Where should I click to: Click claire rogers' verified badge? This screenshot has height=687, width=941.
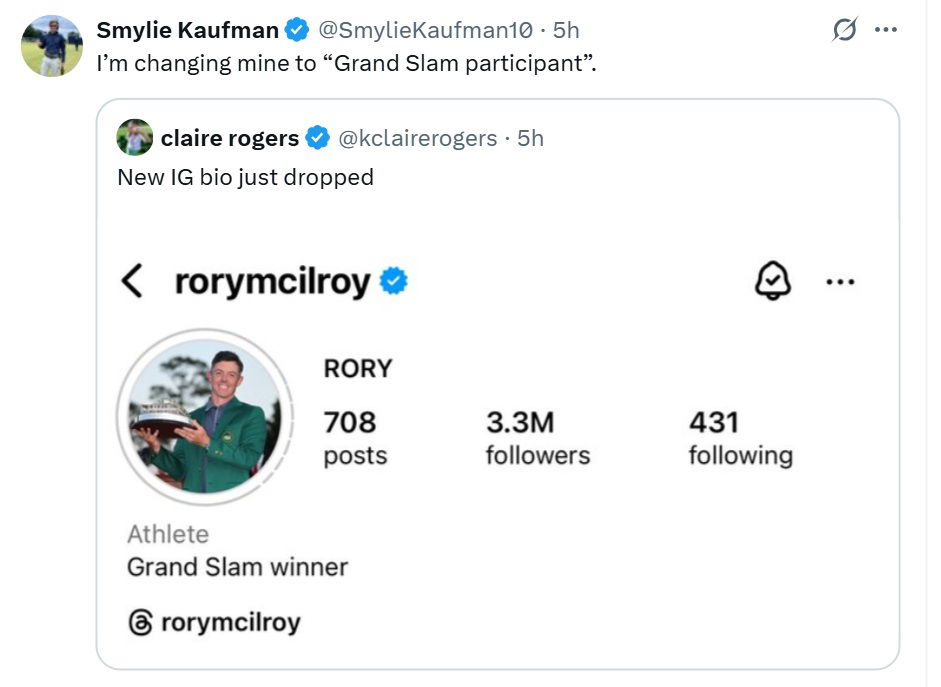318,138
